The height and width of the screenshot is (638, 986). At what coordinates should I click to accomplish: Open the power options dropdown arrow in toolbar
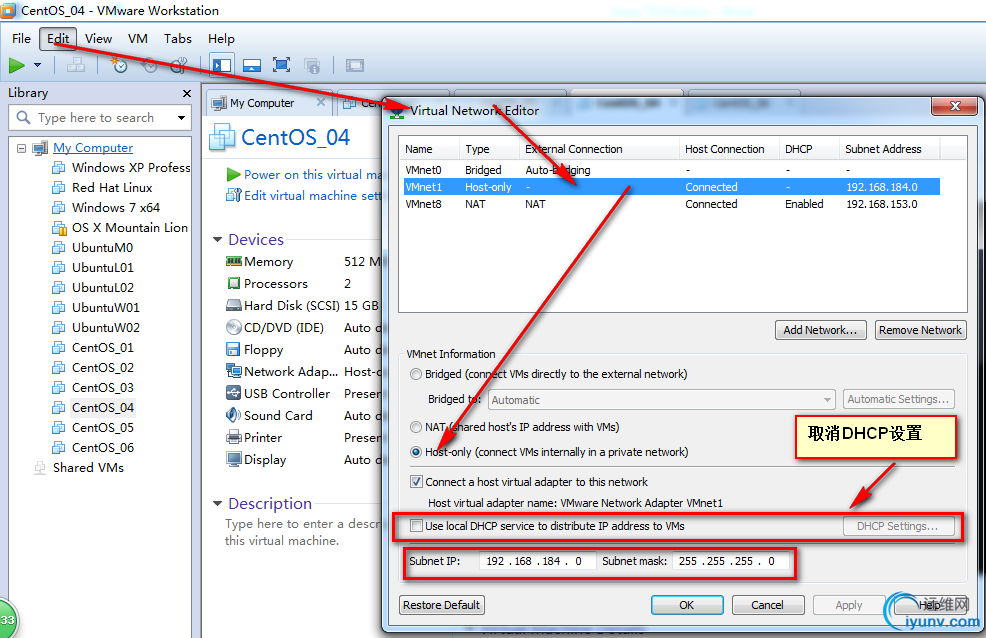tap(38, 65)
